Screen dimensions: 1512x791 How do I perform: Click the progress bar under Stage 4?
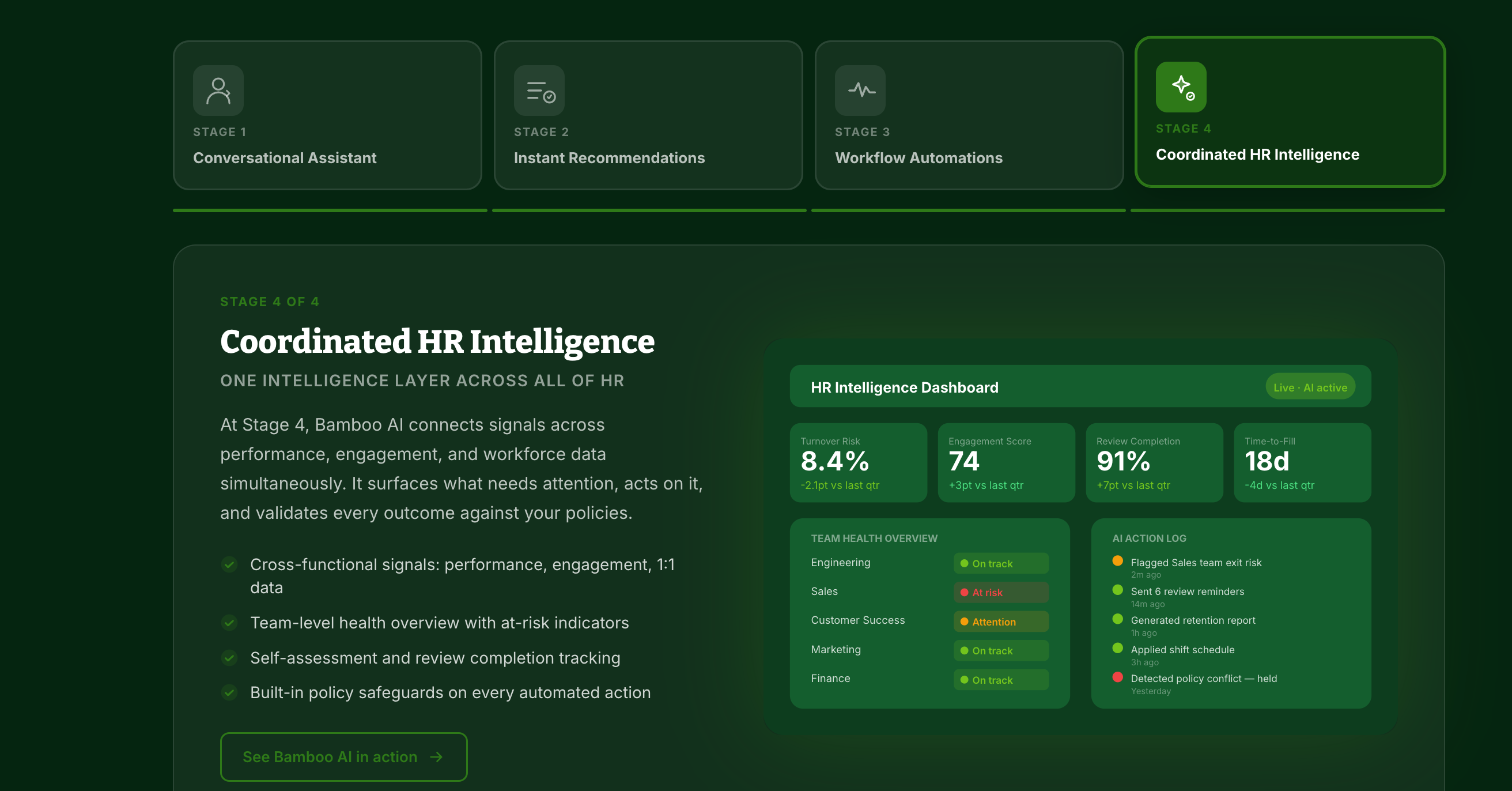(x=1288, y=210)
